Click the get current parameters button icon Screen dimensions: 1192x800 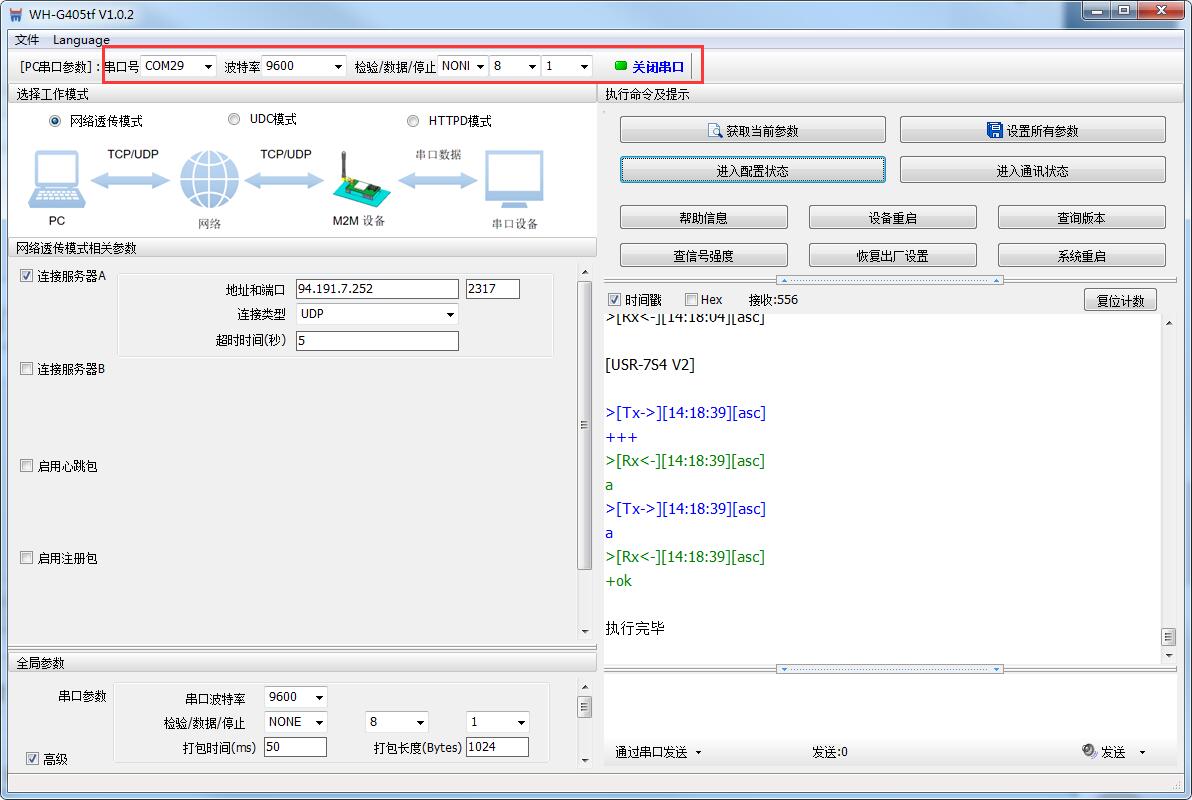(715, 131)
